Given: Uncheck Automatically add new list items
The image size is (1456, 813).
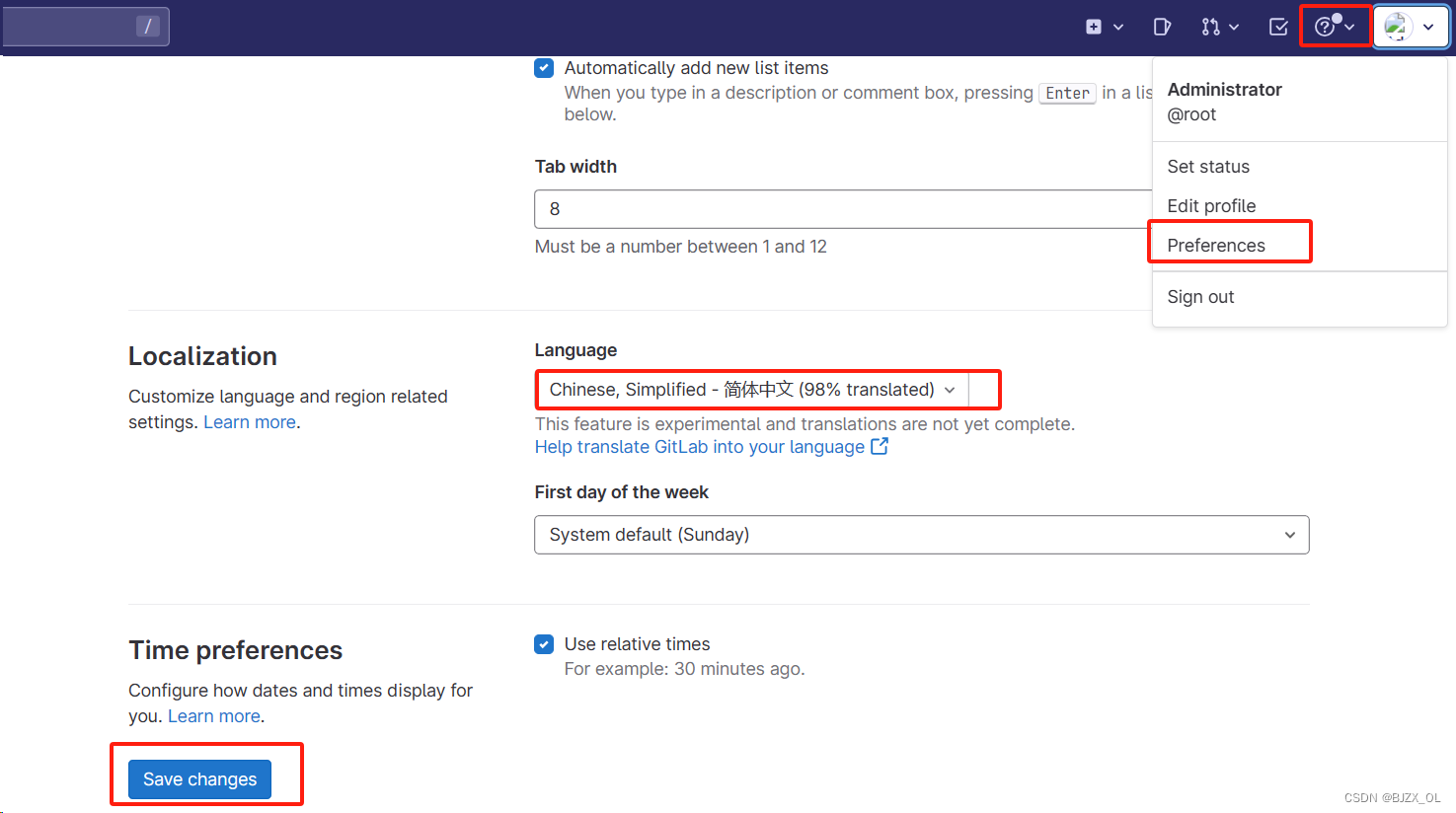Looking at the screenshot, I should click(x=544, y=68).
